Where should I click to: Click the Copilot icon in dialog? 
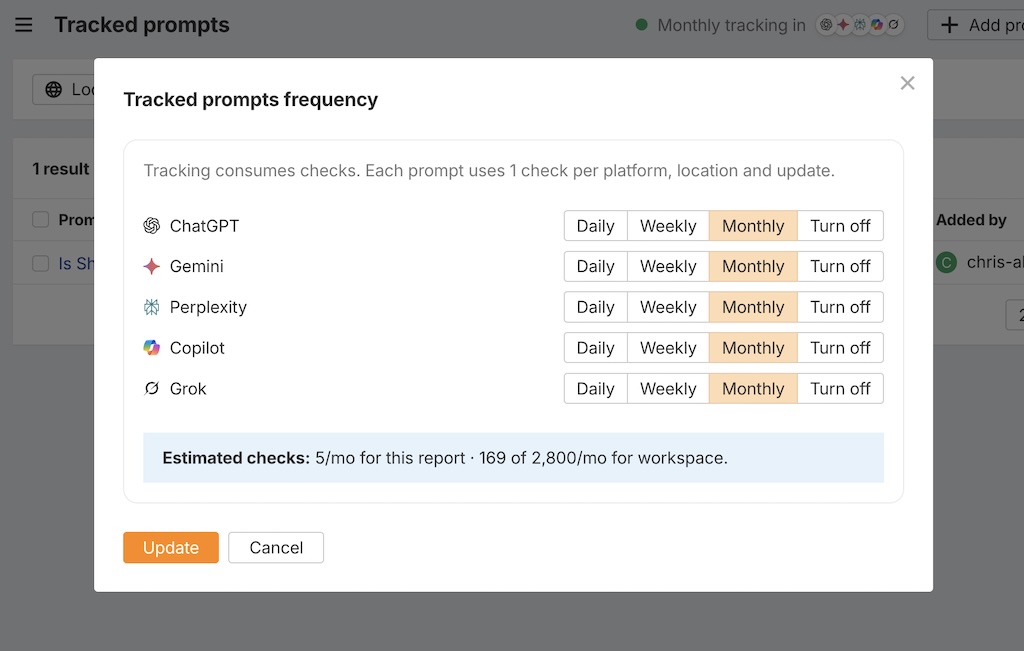(152, 348)
